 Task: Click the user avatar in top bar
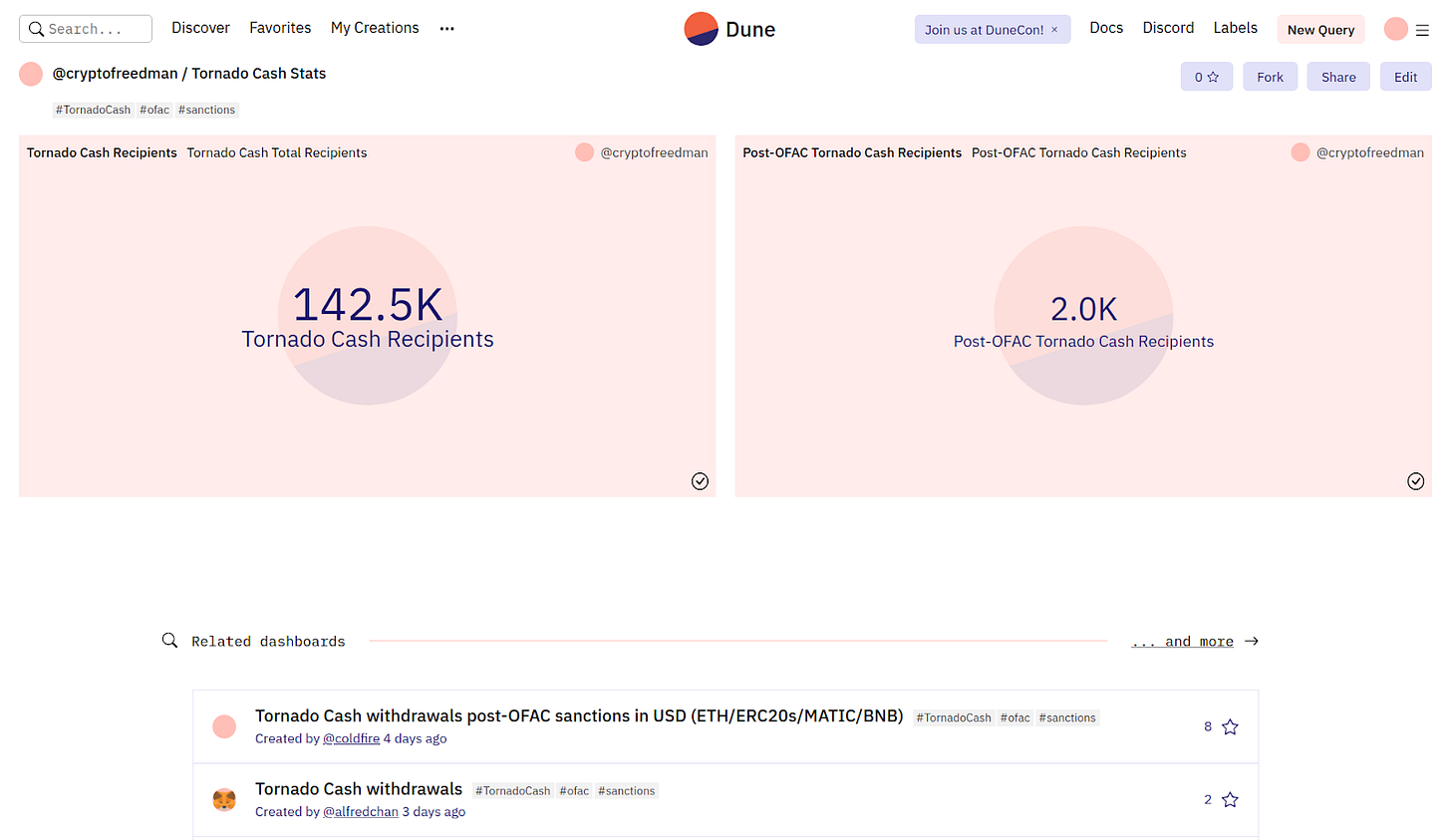click(x=1395, y=29)
